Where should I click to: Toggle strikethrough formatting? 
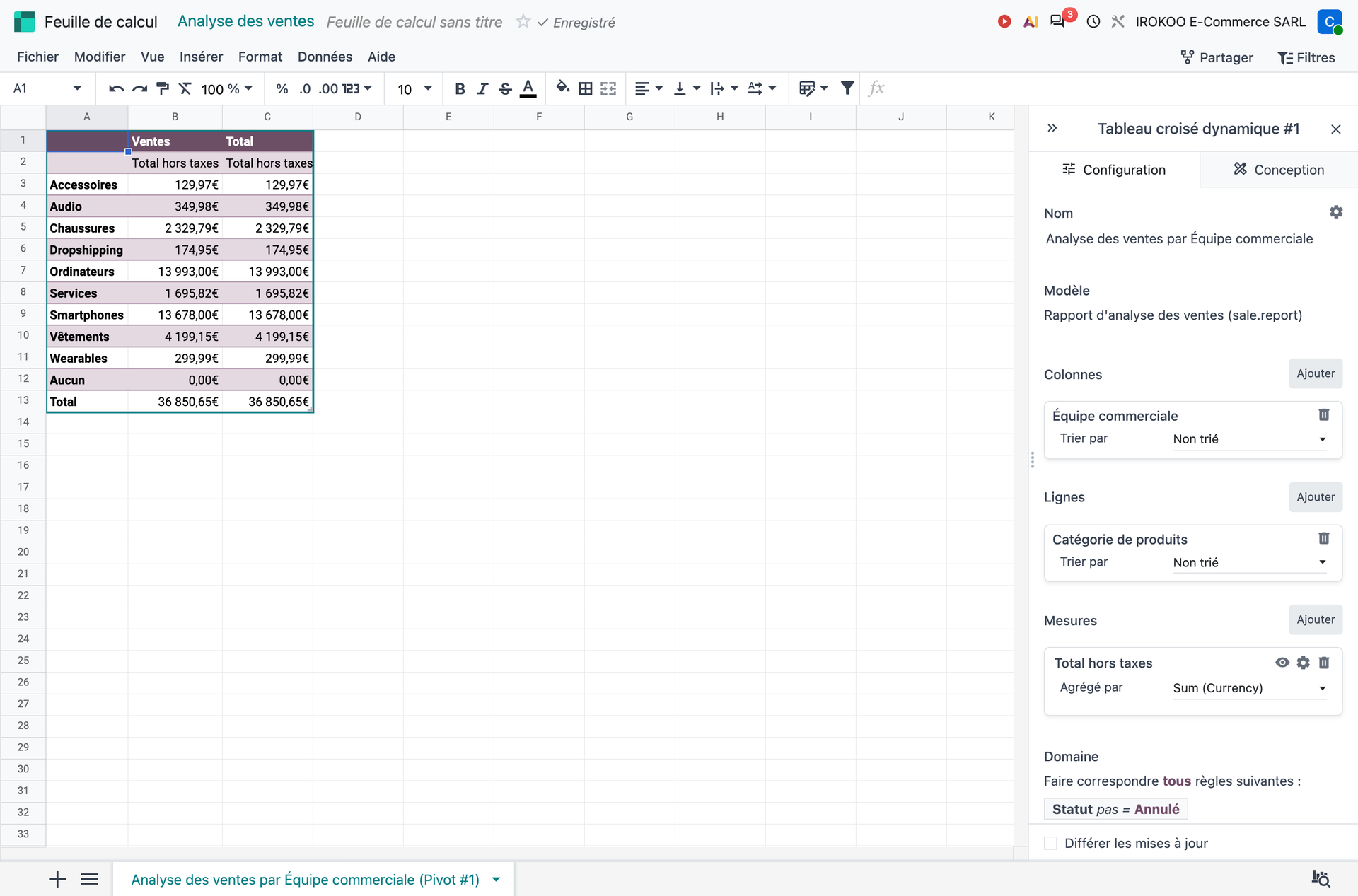click(x=505, y=88)
